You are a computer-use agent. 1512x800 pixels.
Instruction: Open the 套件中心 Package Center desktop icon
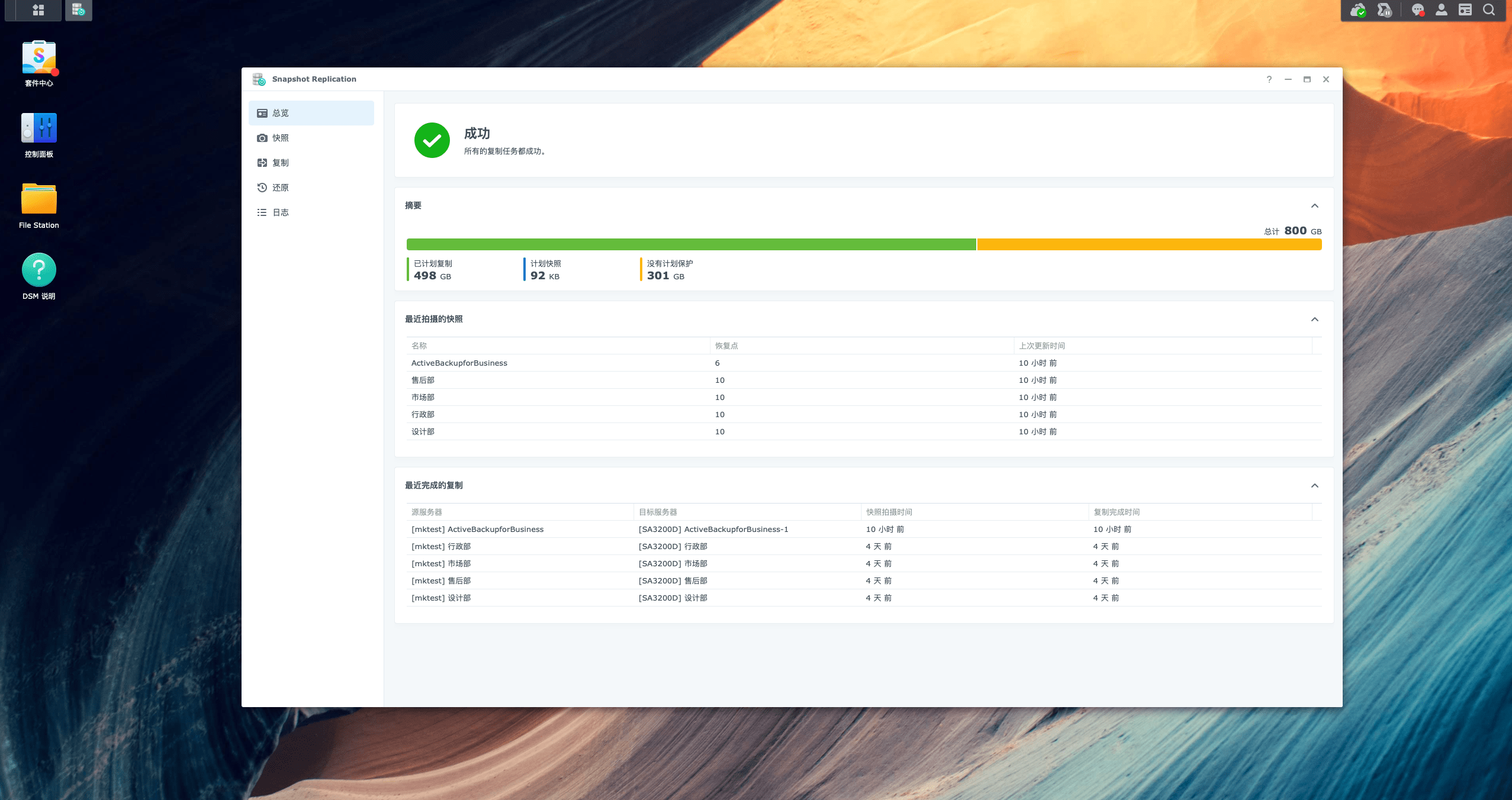[38, 58]
